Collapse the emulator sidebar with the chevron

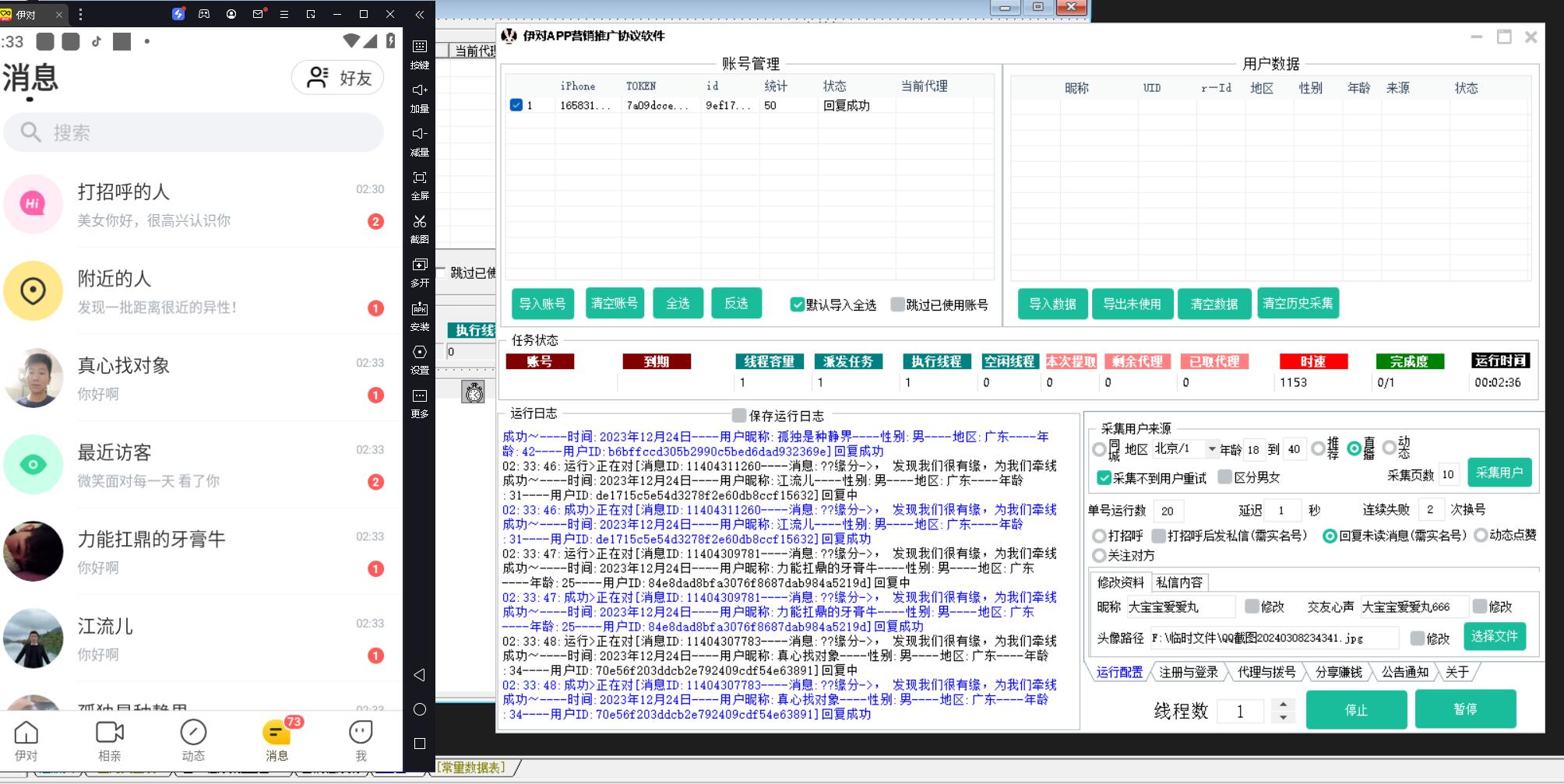coord(420,14)
